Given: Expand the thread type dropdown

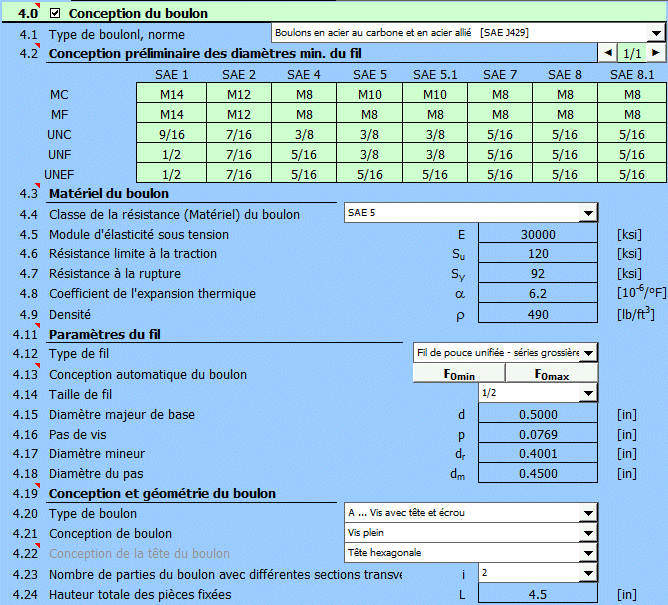Looking at the screenshot, I should (588, 353).
